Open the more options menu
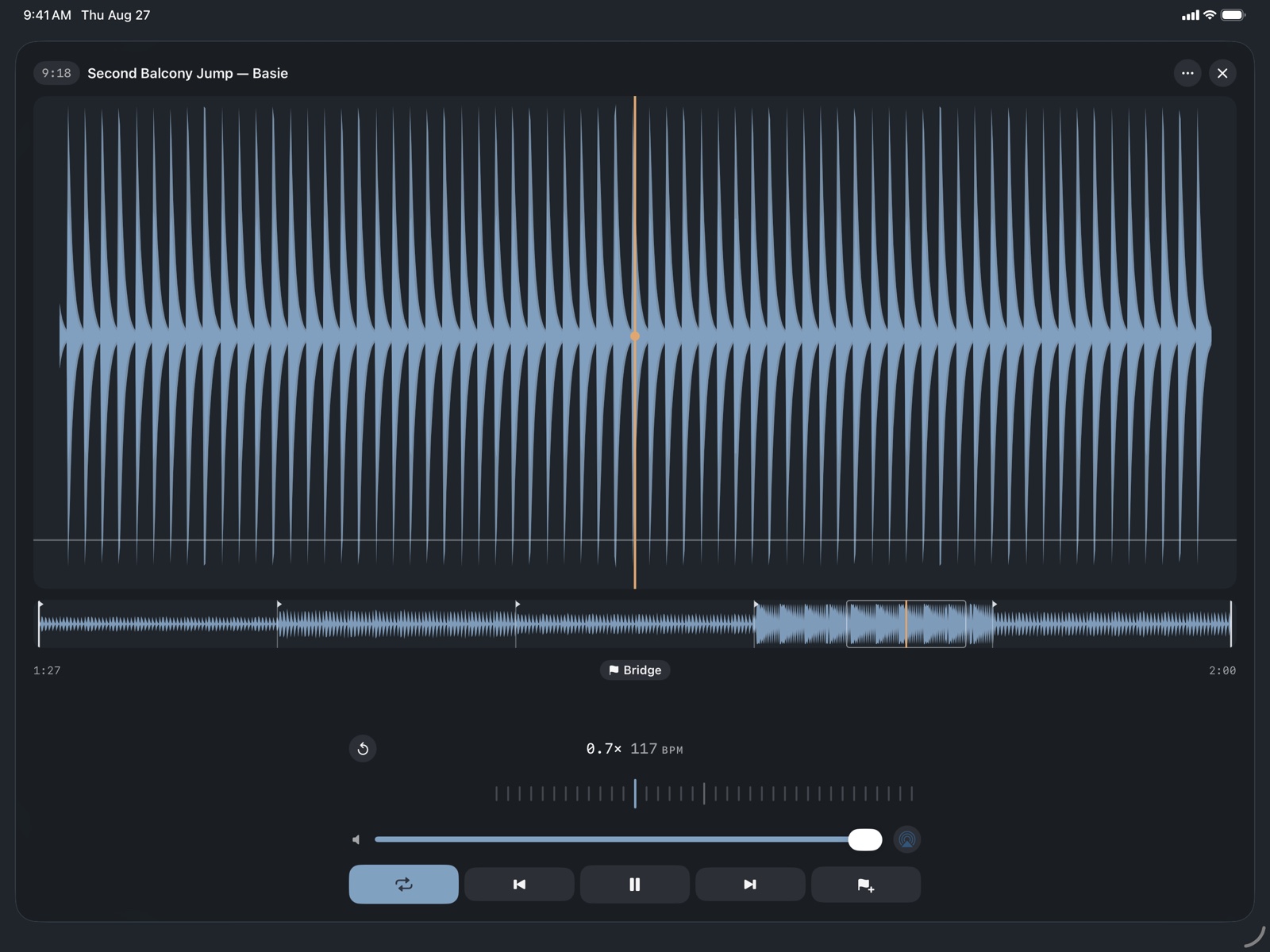This screenshot has height=952, width=1270. tap(1187, 73)
